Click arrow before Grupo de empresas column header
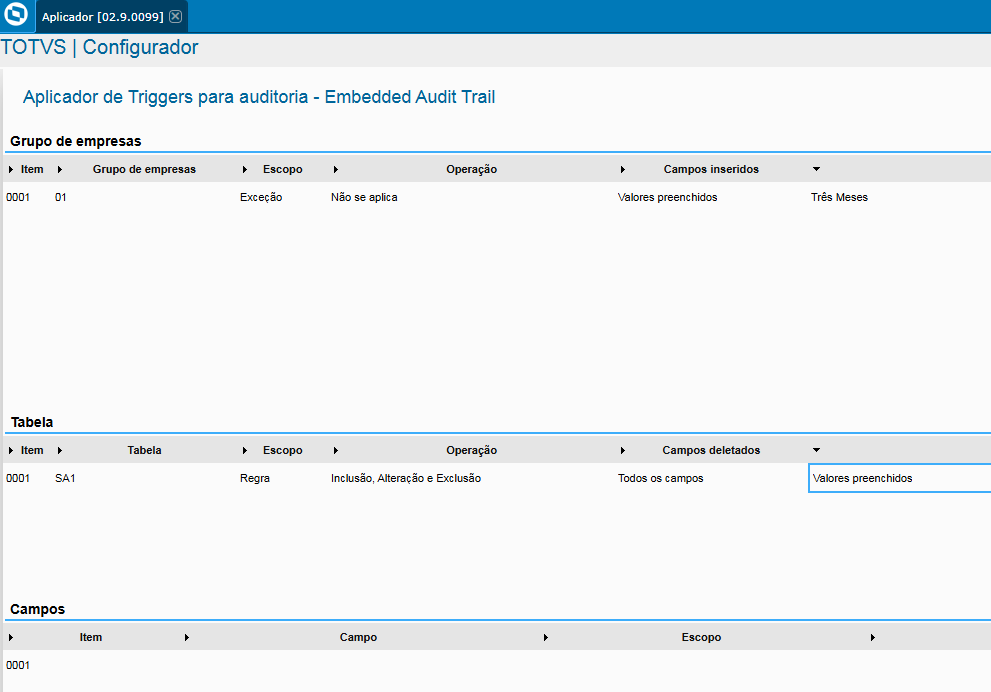Screen dimensions: 991x692 [60, 169]
